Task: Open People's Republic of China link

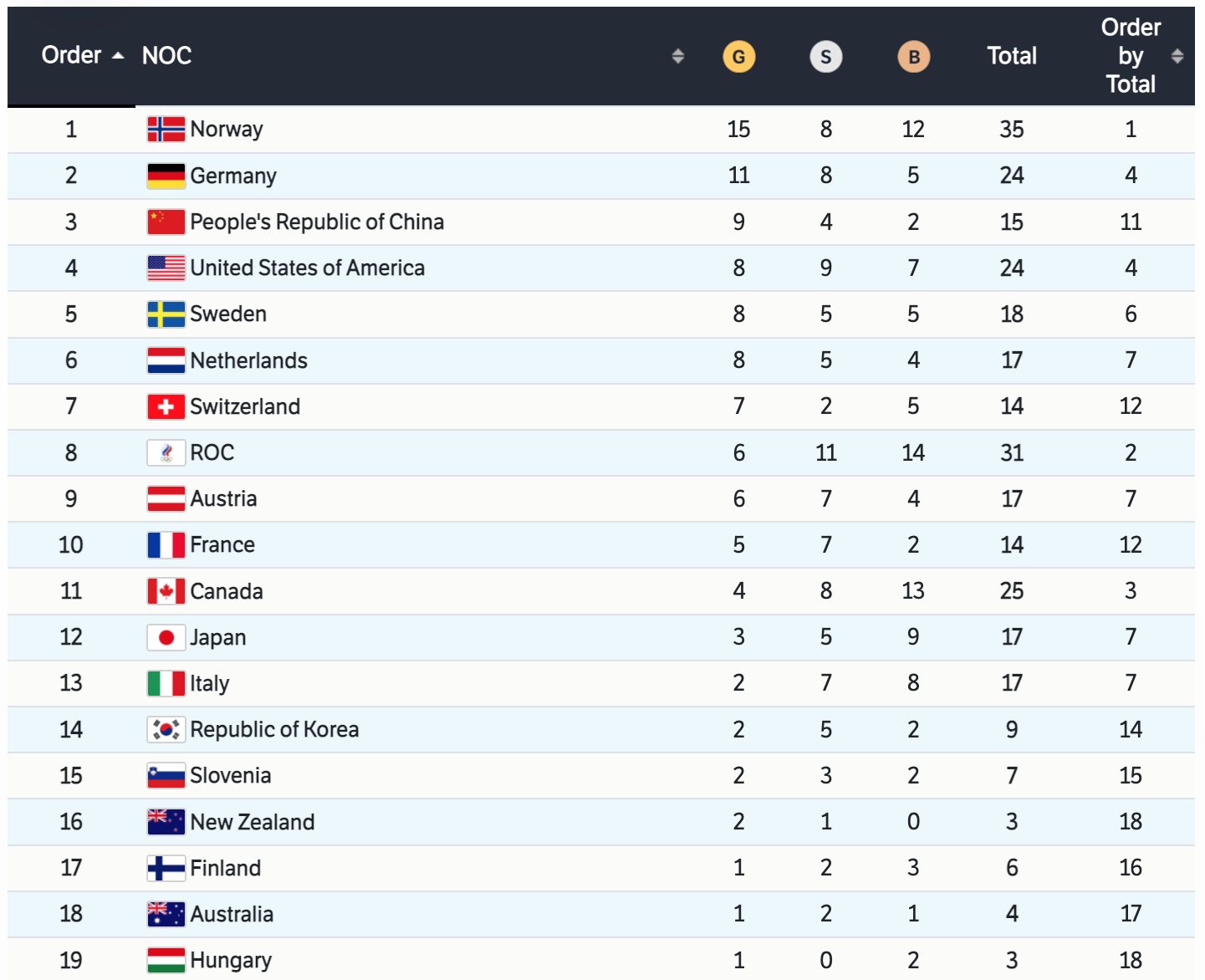Action: (317, 222)
